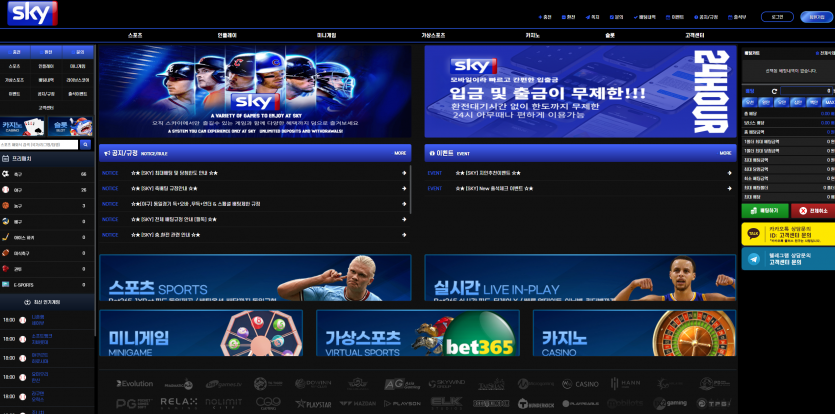Click the 회원가입 sign-up button
Viewport: 835px width, 414px height.
click(x=816, y=17)
